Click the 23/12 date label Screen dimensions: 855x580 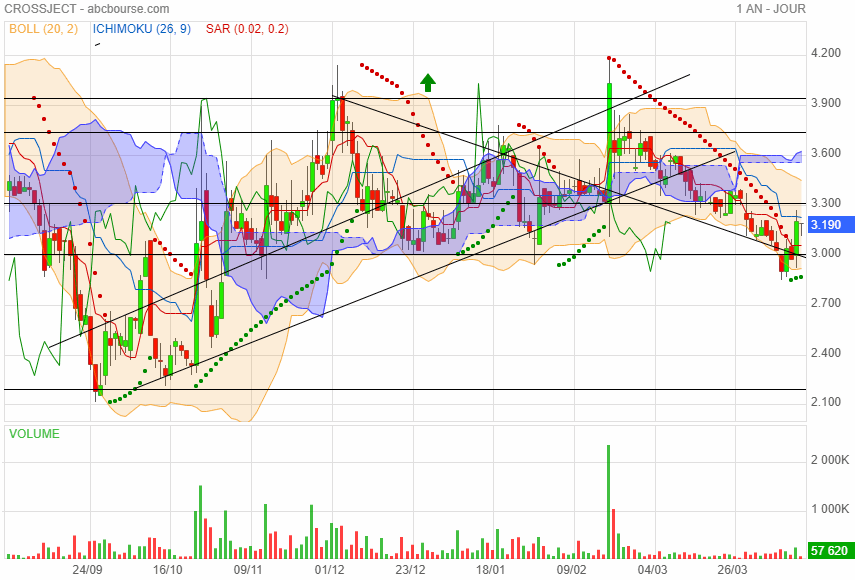pos(410,570)
